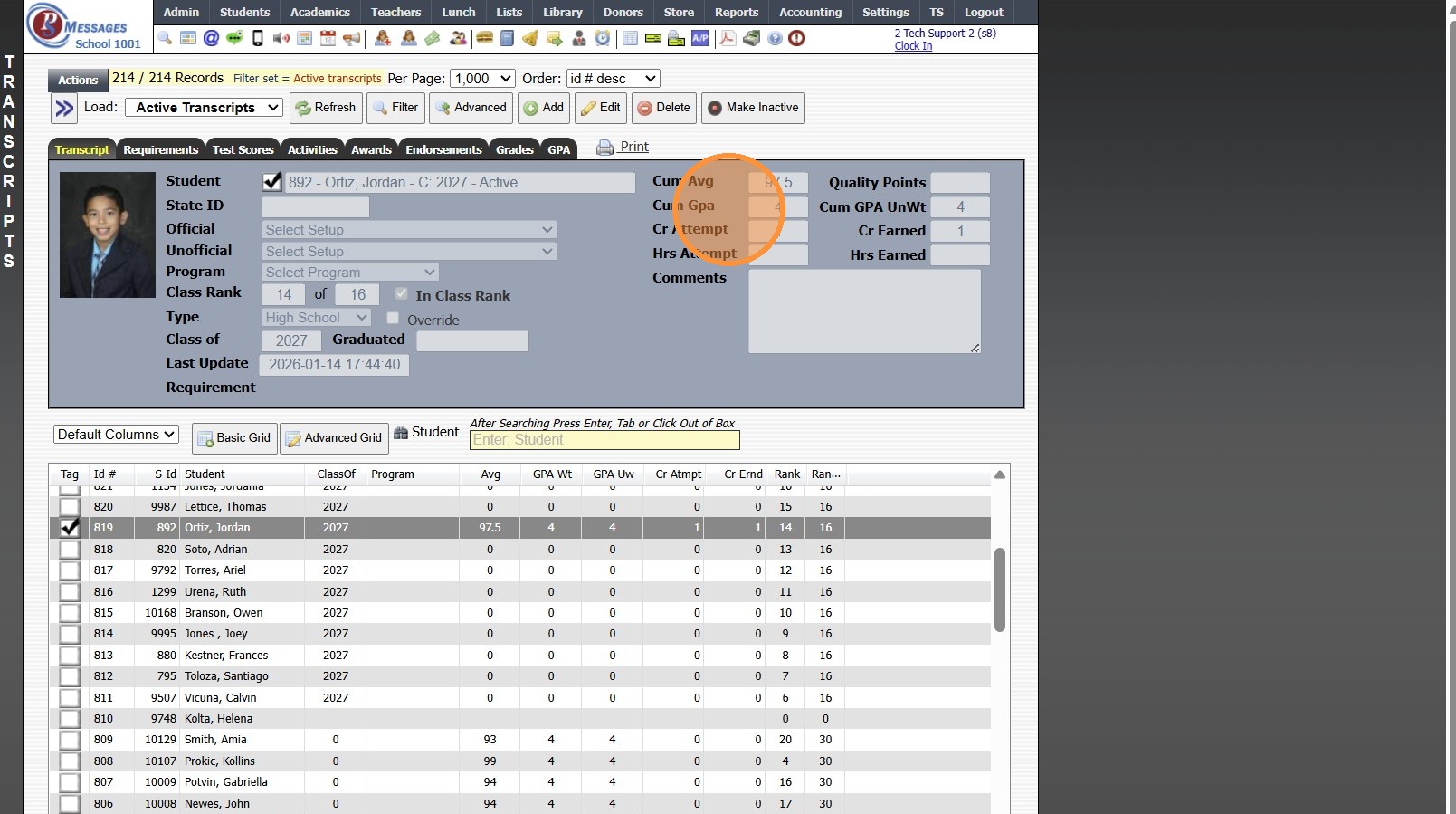Tag the Lettice, Thomas row checkbox
The height and width of the screenshot is (814, 1456).
(x=69, y=507)
